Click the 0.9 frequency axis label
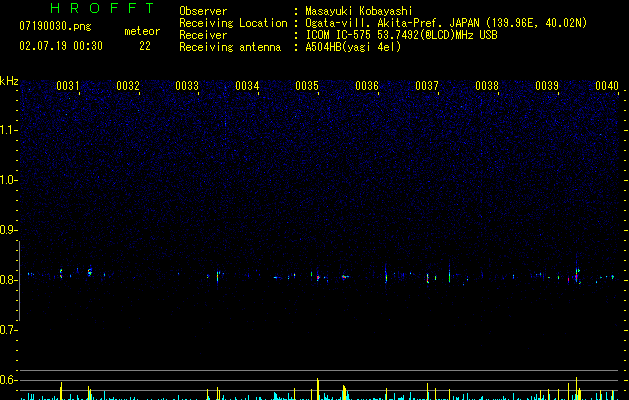Viewport: 629px width, 400px height. 8,230
